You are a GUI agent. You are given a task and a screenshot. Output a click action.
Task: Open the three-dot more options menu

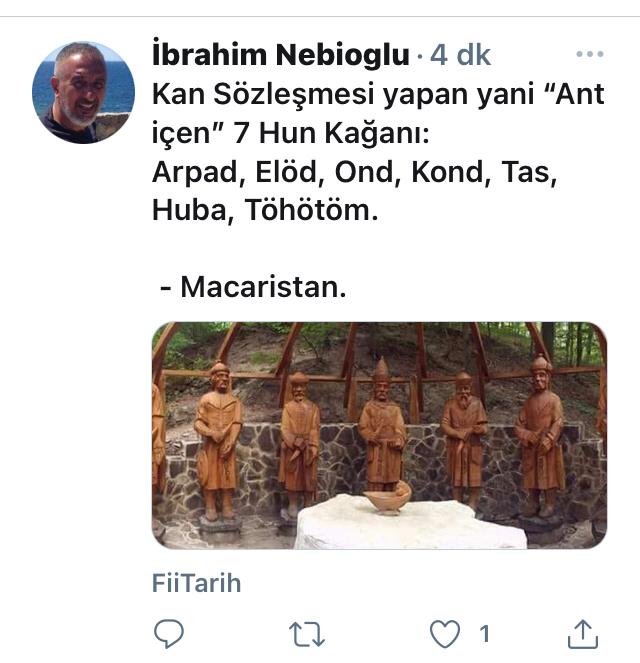pos(590,54)
